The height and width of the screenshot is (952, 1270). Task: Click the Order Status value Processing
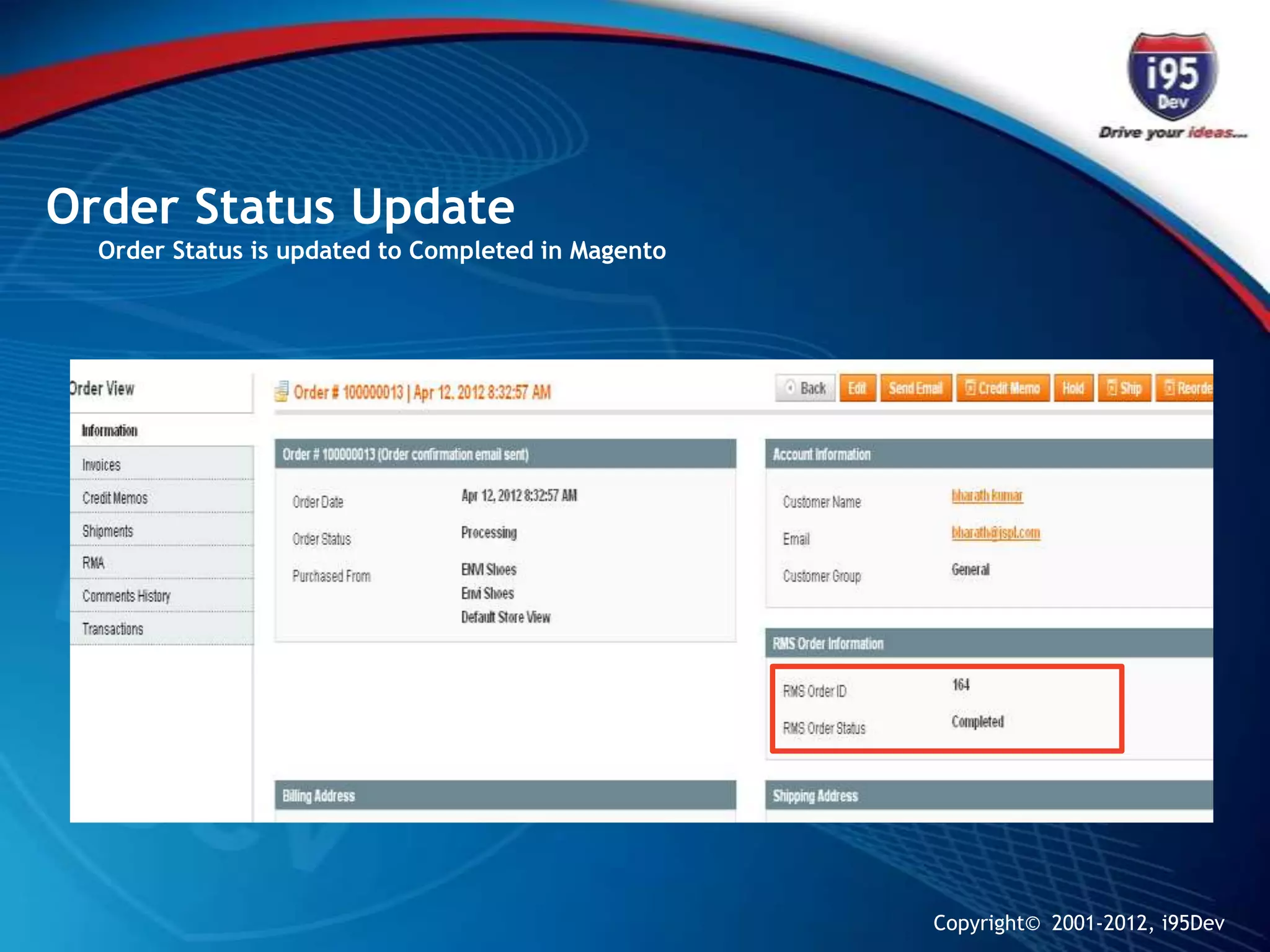489,532
